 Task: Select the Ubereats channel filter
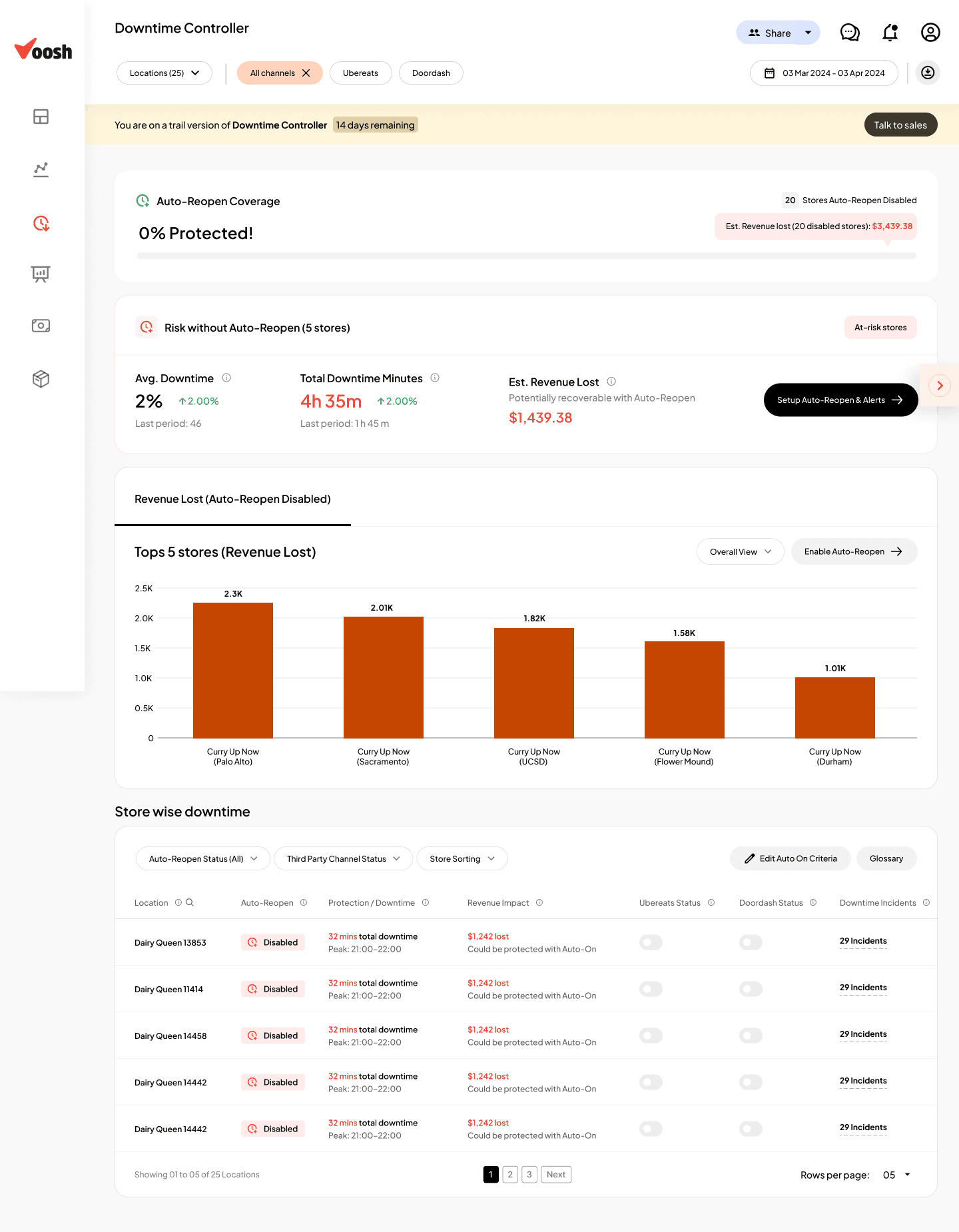[x=360, y=73]
